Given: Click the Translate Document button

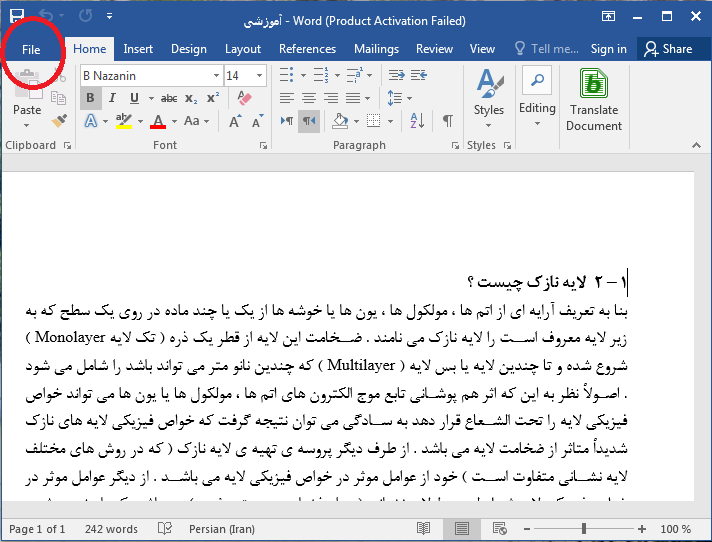Looking at the screenshot, I should [594, 100].
